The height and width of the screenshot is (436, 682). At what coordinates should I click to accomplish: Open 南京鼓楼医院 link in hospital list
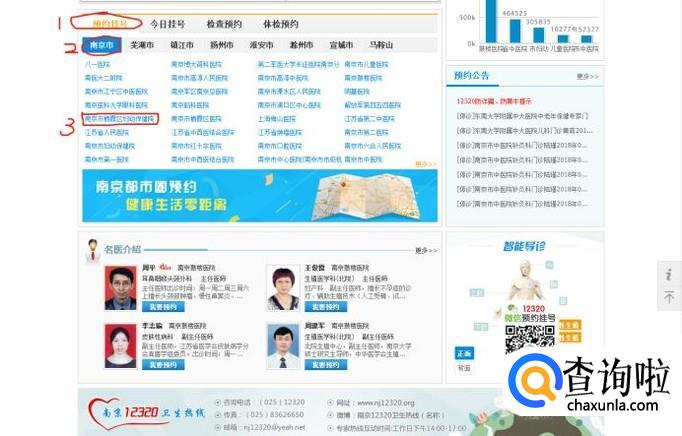click(x=363, y=78)
